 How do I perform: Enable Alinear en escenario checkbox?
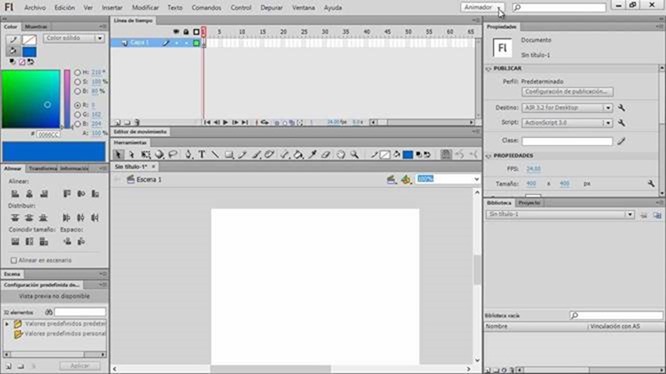pos(14,260)
